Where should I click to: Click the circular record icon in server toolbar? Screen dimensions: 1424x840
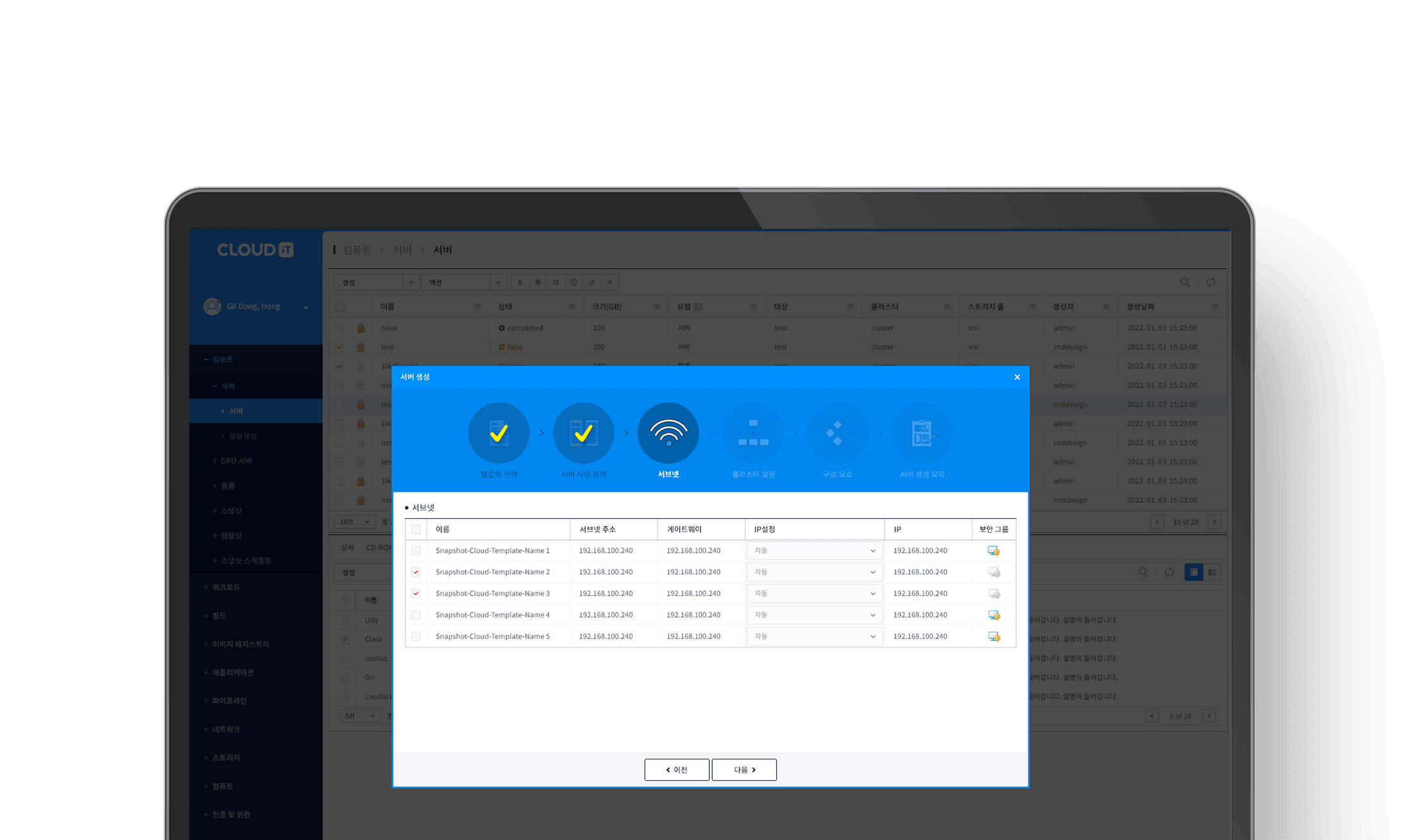pos(574,282)
